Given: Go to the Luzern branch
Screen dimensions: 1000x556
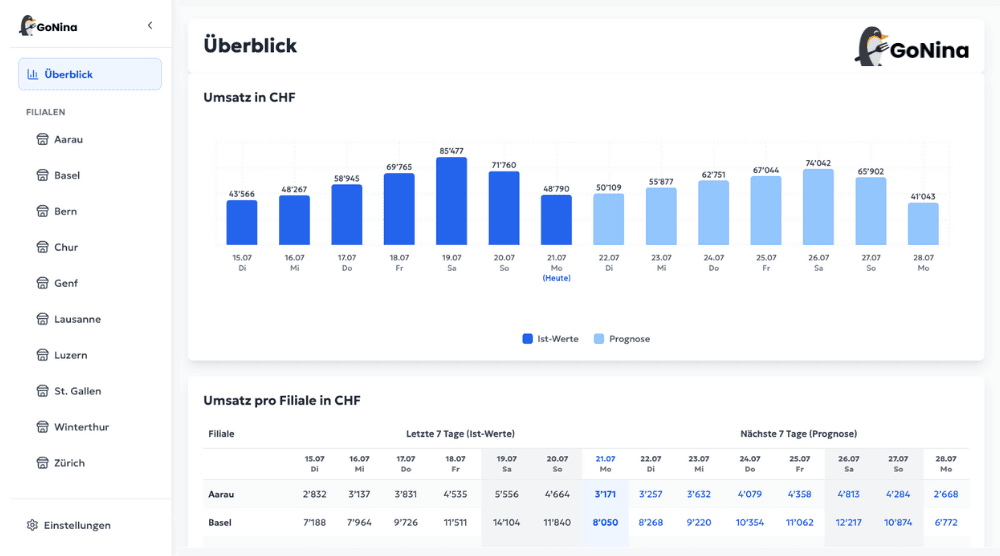Looking at the screenshot, I should [x=70, y=355].
